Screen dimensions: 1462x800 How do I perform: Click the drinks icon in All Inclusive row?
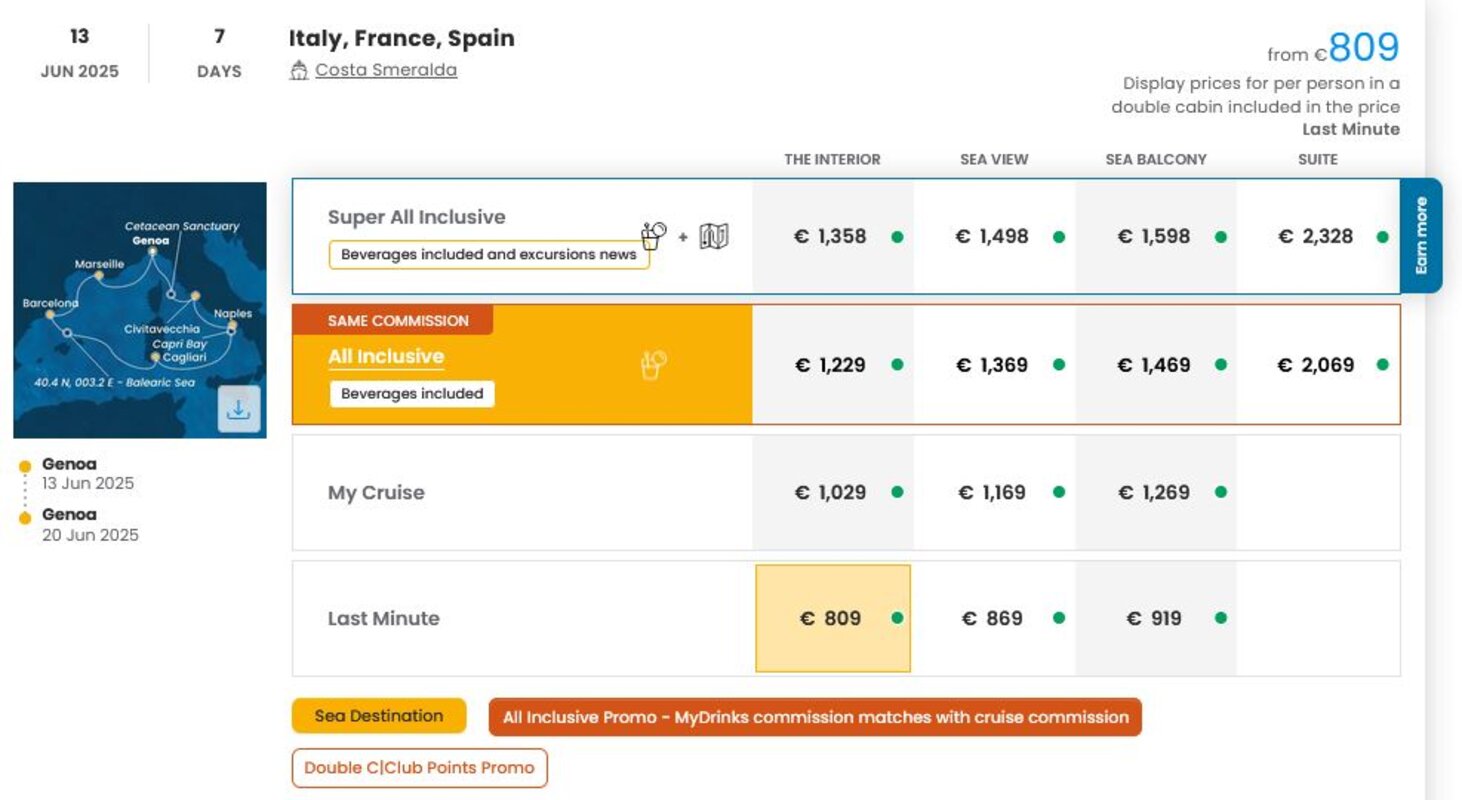click(653, 365)
